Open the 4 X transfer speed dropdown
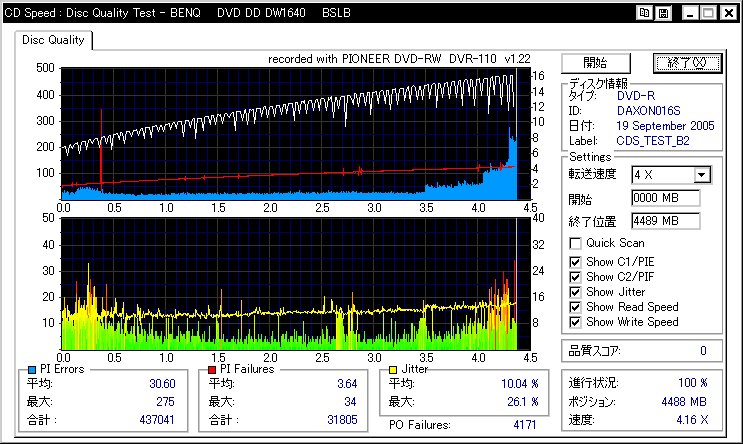This screenshot has height=444, width=743. point(701,175)
